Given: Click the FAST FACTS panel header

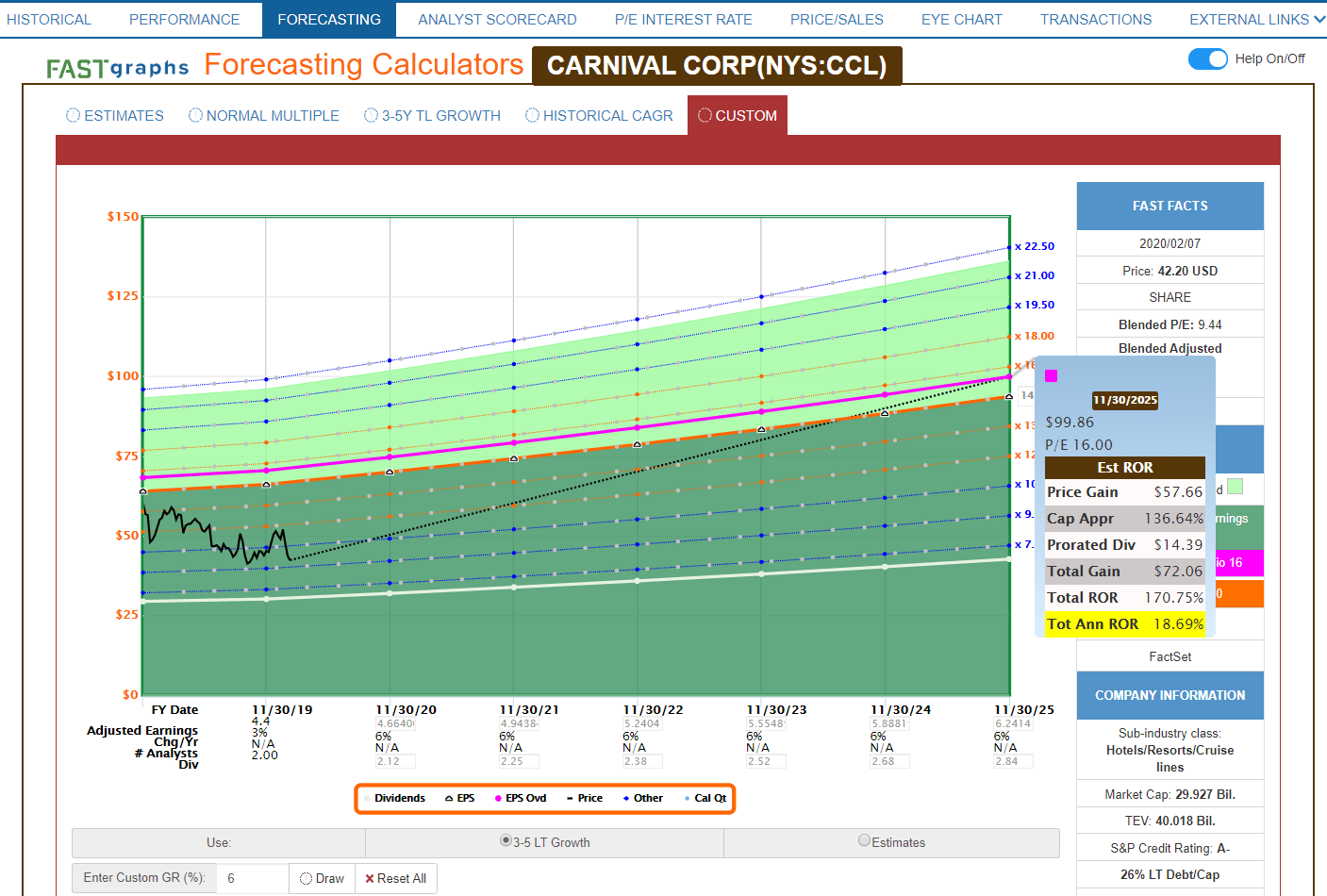Looking at the screenshot, I should tap(1170, 206).
